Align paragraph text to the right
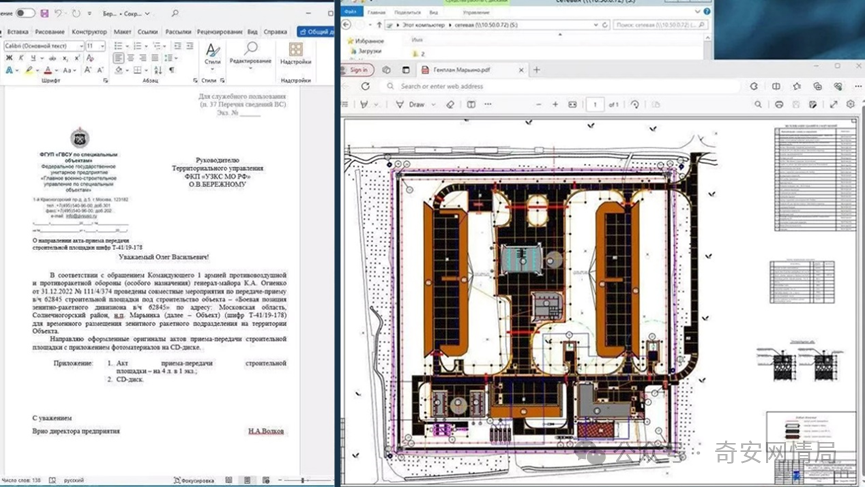The height and width of the screenshot is (487, 865). 143,58
